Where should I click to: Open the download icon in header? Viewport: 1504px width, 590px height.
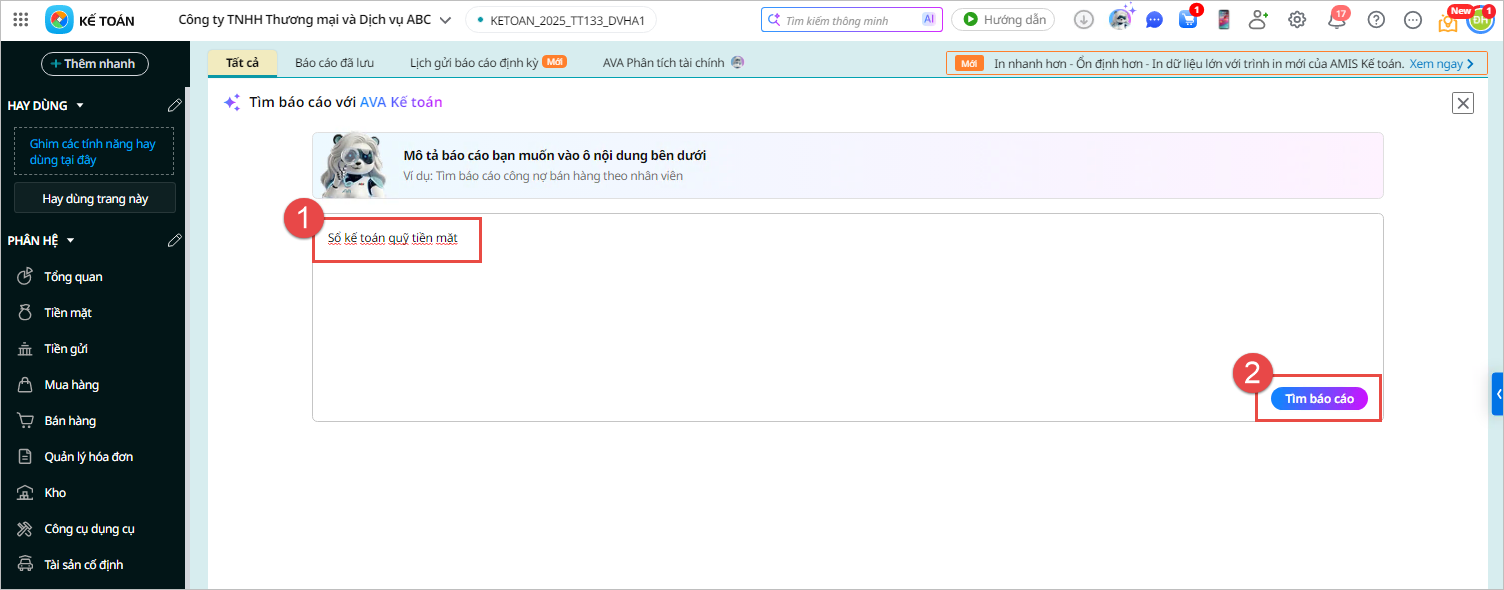(1084, 19)
